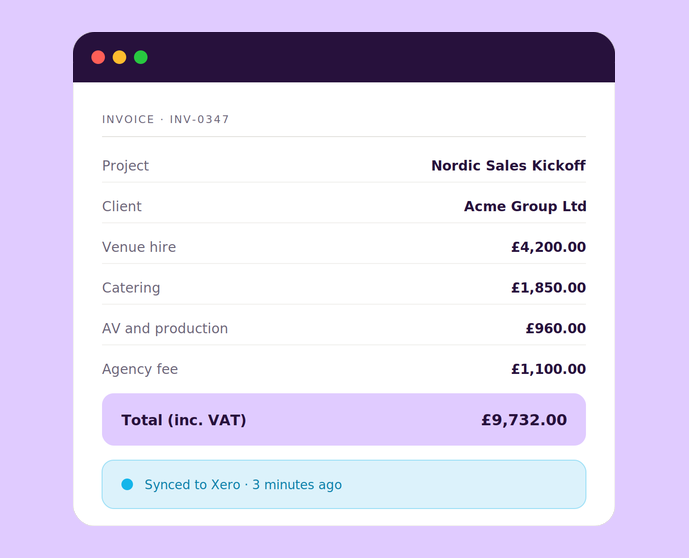Click the AV and production label
Viewport: 689px width, 558px height.
tap(165, 329)
